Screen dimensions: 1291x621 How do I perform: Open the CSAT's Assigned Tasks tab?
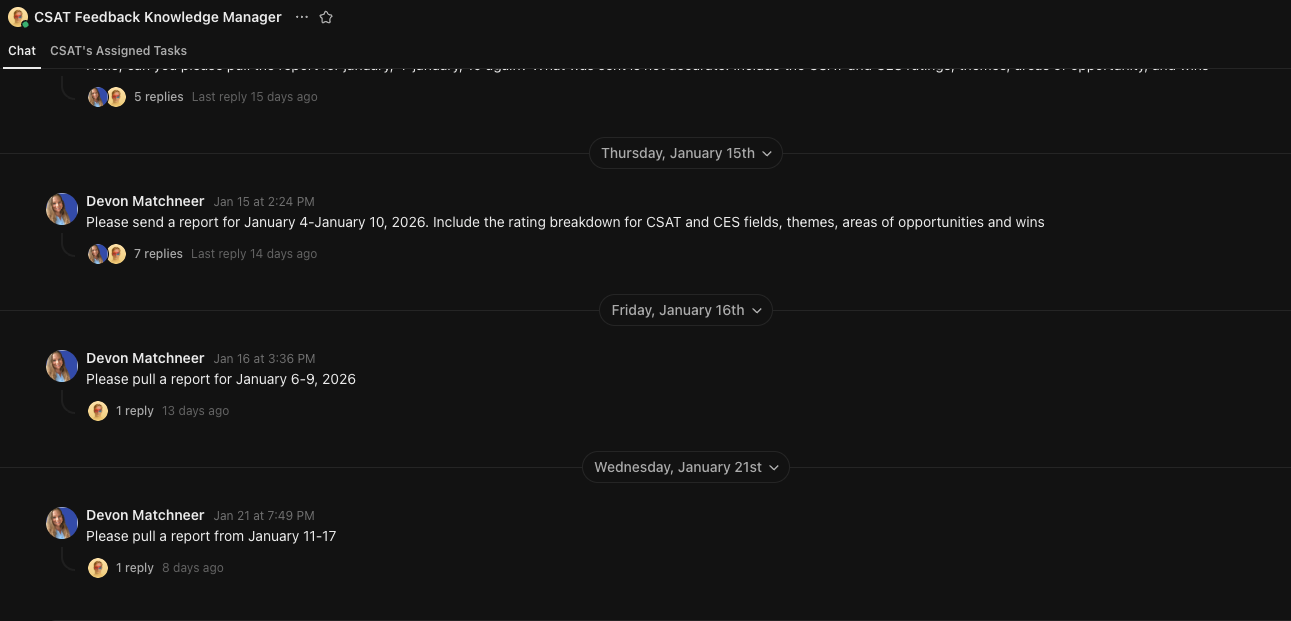pos(118,50)
